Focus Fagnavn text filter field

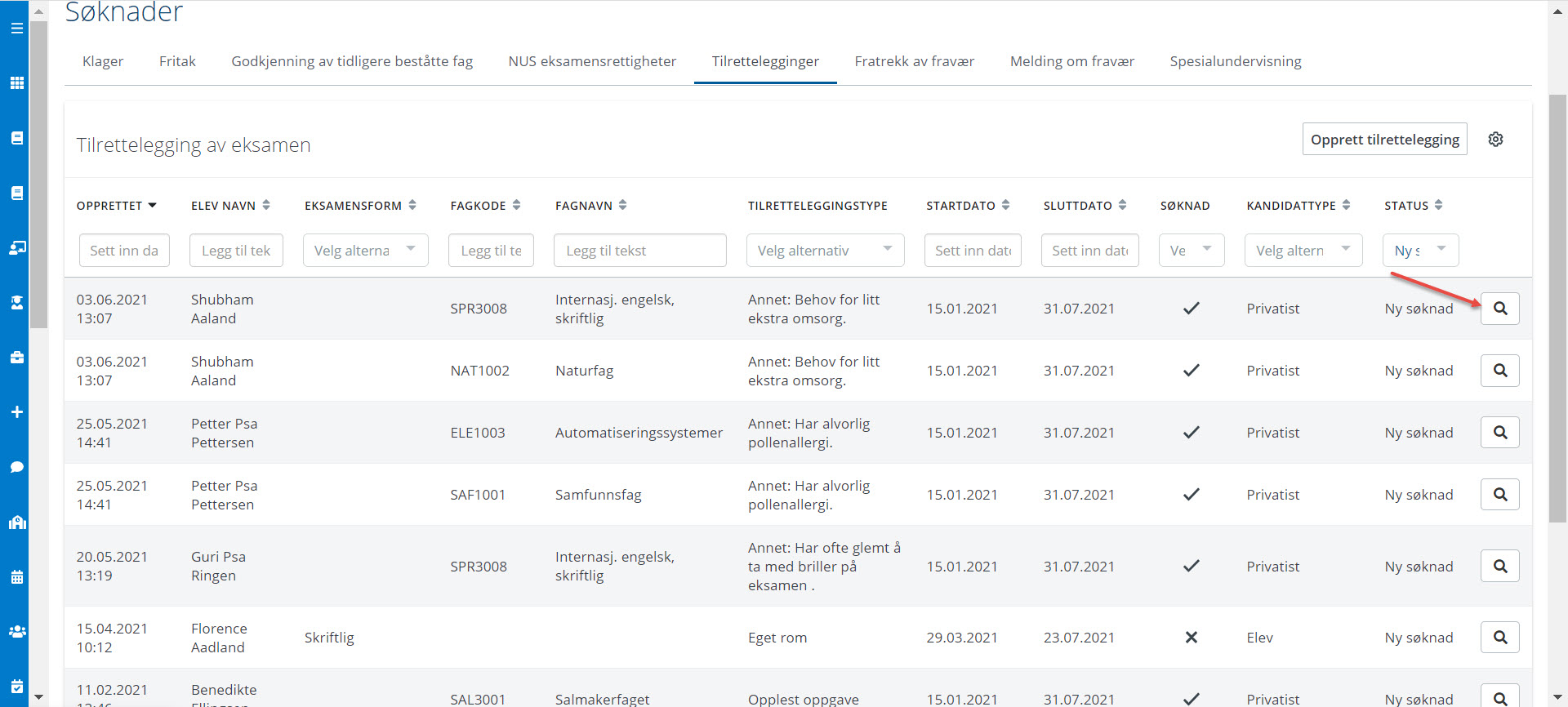pyautogui.click(x=640, y=251)
